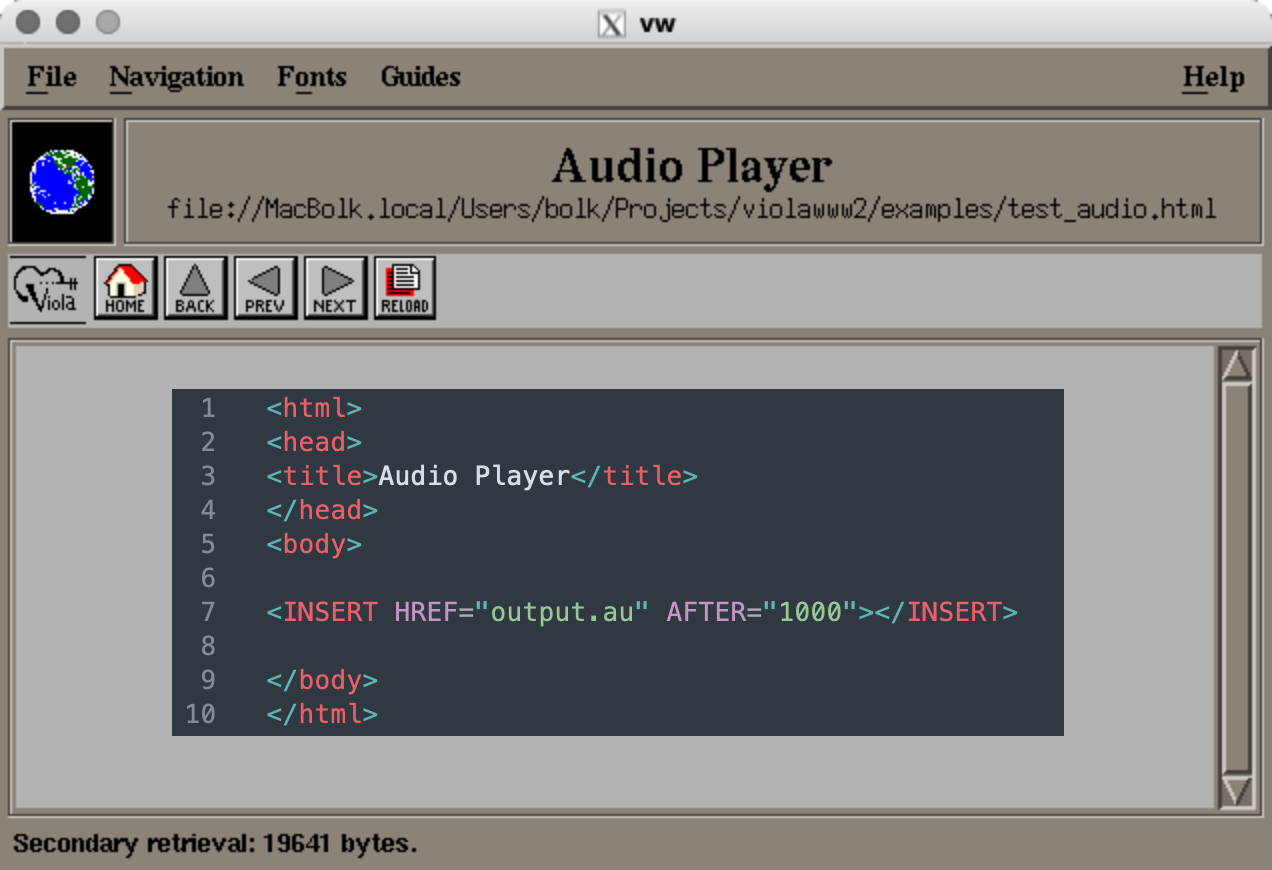This screenshot has height=870, width=1272.
Task: Open the Guides menu
Action: (x=421, y=77)
